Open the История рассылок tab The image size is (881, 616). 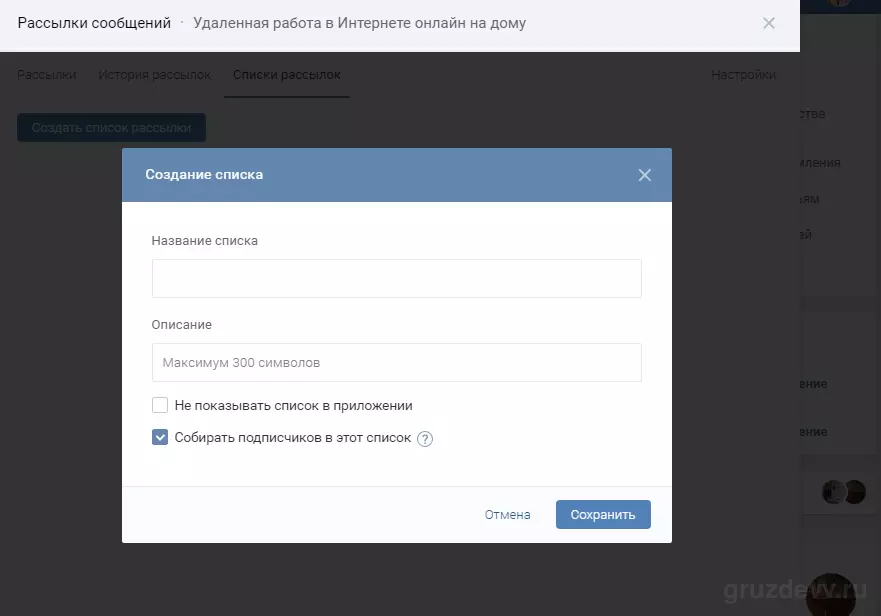(155, 75)
